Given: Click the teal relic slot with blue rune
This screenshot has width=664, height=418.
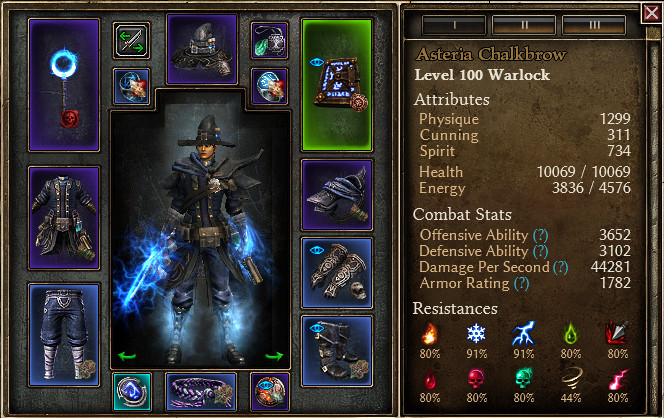Looking at the screenshot, I should tap(132, 392).
